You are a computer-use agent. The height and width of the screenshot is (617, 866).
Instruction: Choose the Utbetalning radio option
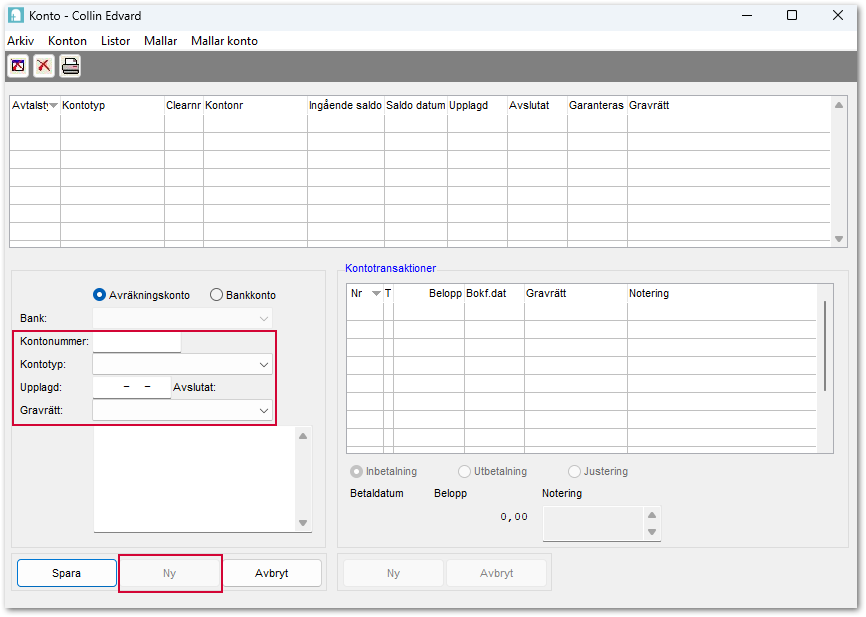tap(464, 471)
